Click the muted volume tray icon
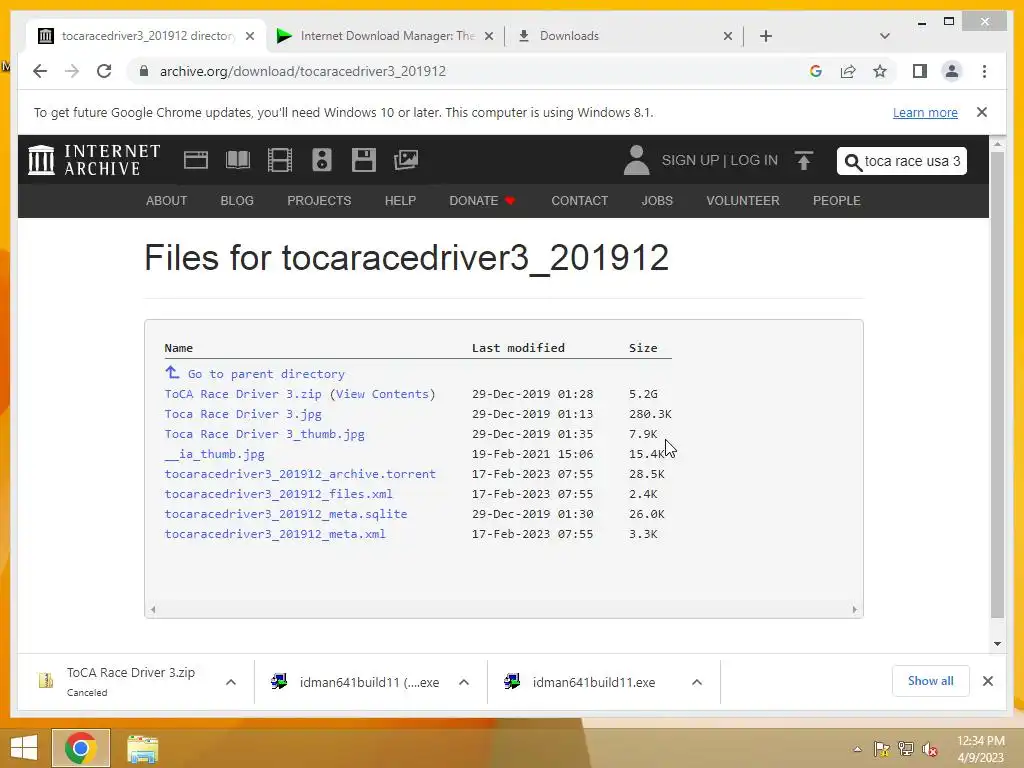This screenshot has width=1024, height=768. [x=930, y=749]
